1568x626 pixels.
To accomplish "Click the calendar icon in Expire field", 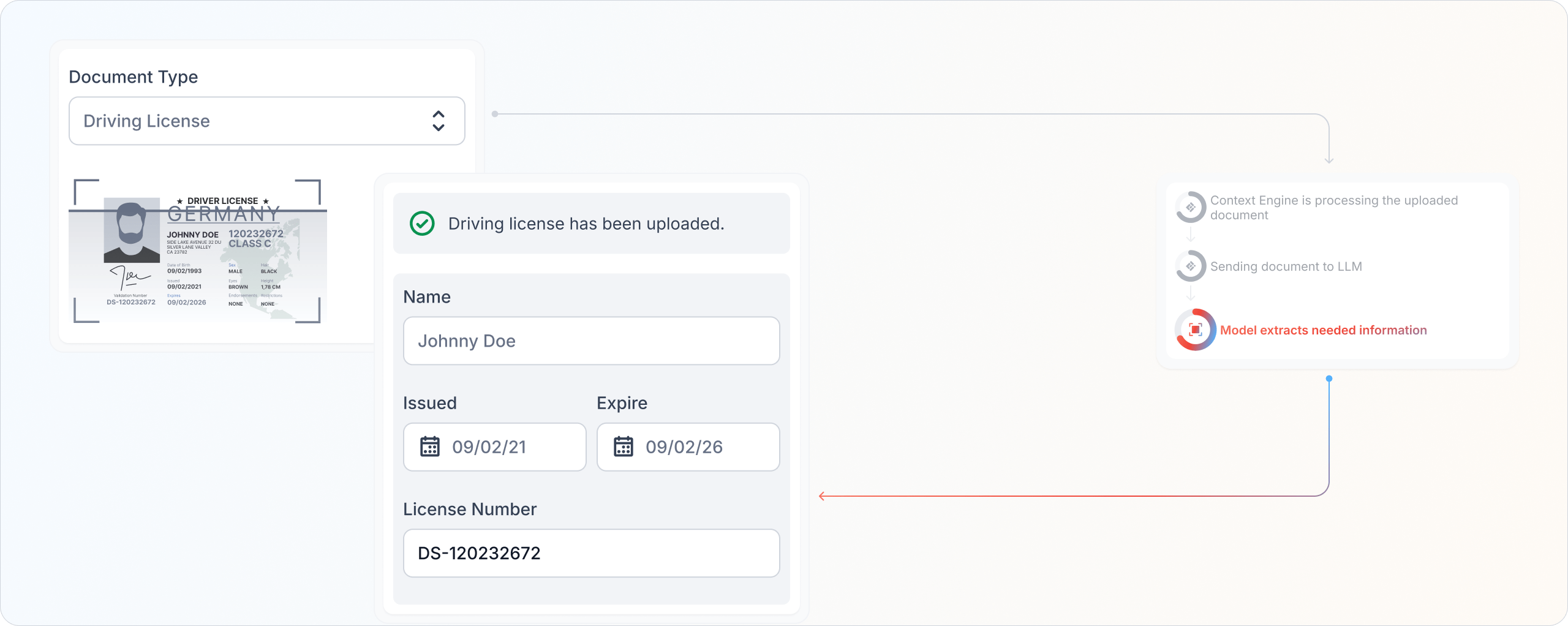I will pos(624,447).
